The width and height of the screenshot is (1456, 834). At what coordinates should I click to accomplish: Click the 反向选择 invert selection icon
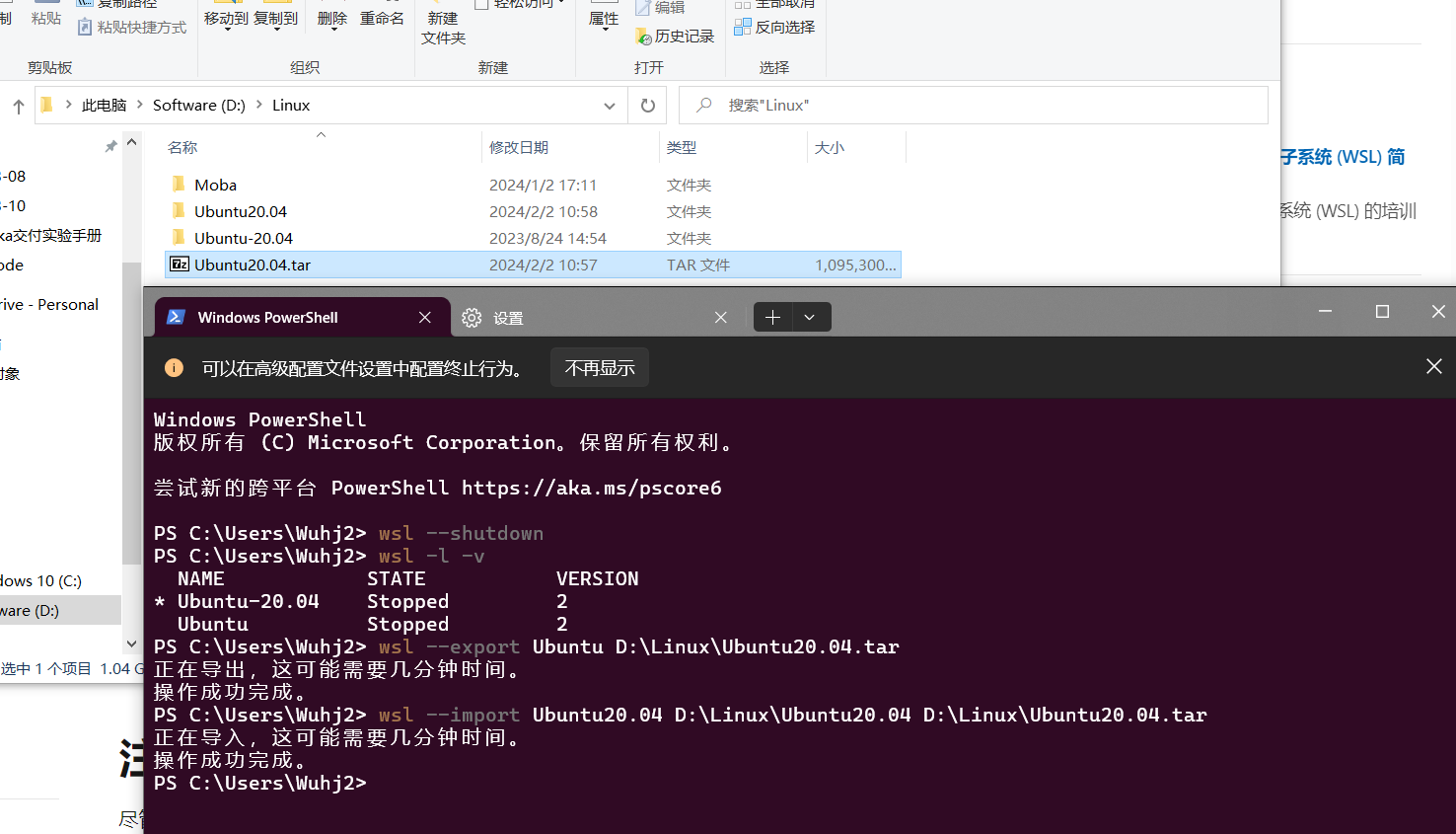click(743, 27)
